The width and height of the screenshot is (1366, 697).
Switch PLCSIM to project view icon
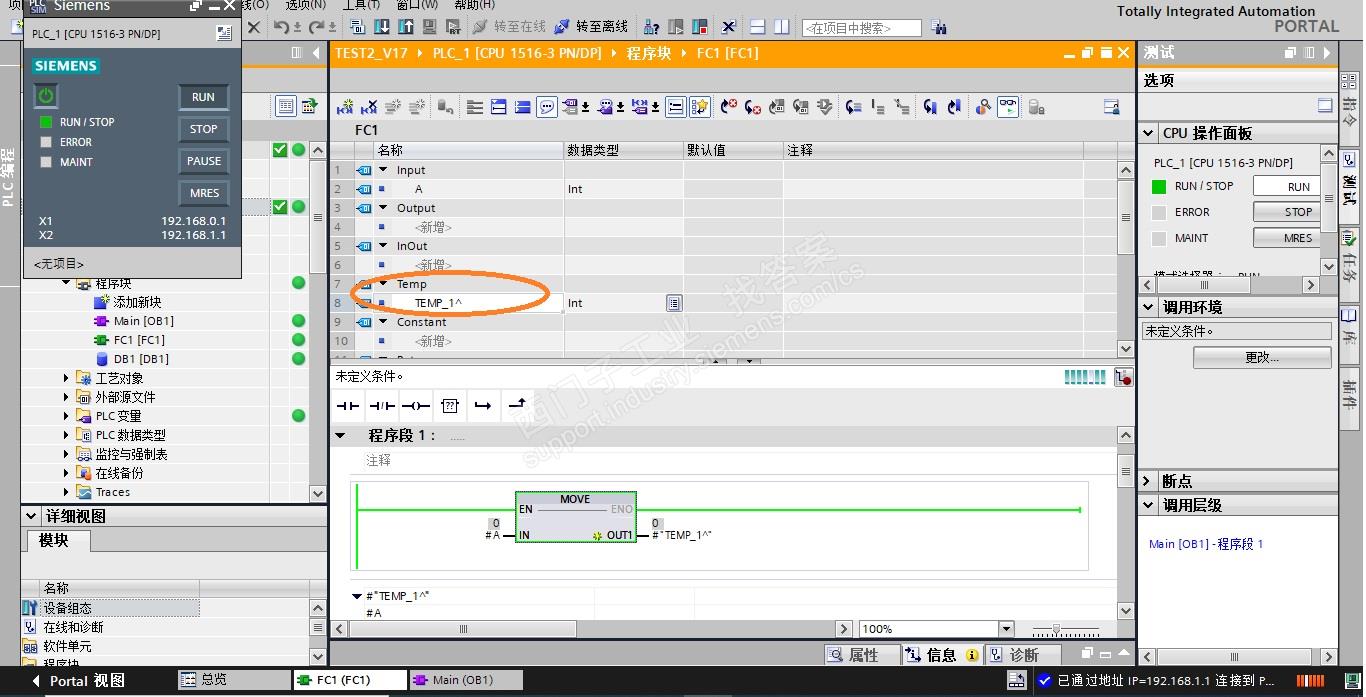pos(224,34)
